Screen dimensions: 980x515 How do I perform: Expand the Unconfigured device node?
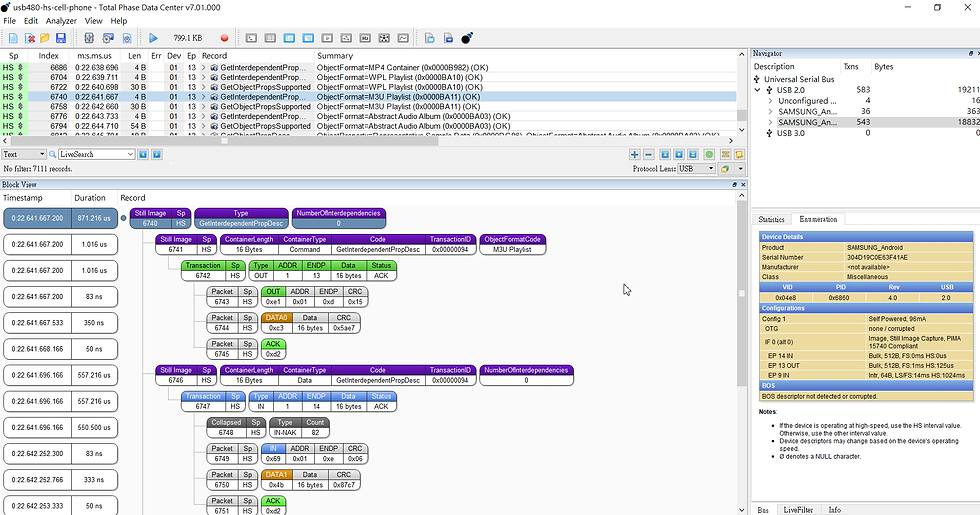[x=770, y=101]
